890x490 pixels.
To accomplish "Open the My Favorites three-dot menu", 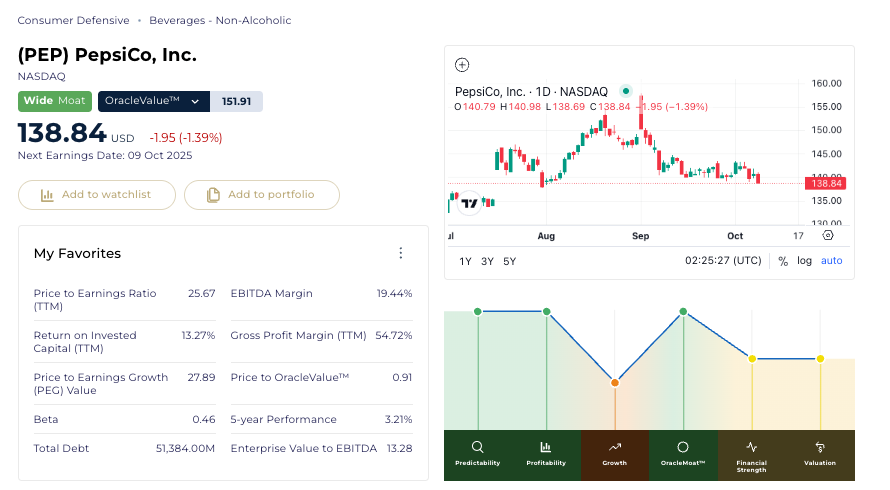I will pyautogui.click(x=401, y=254).
